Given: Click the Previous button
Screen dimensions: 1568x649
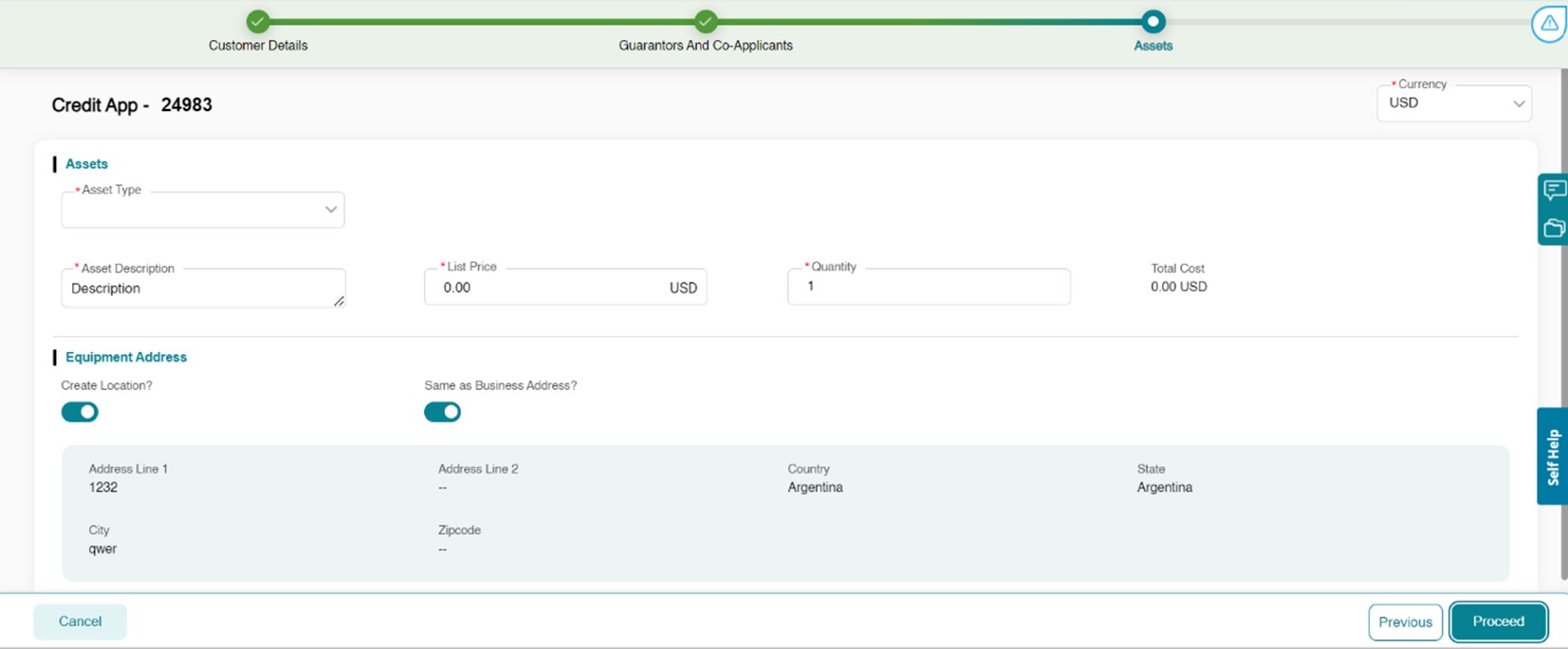Looking at the screenshot, I should [1405, 622].
